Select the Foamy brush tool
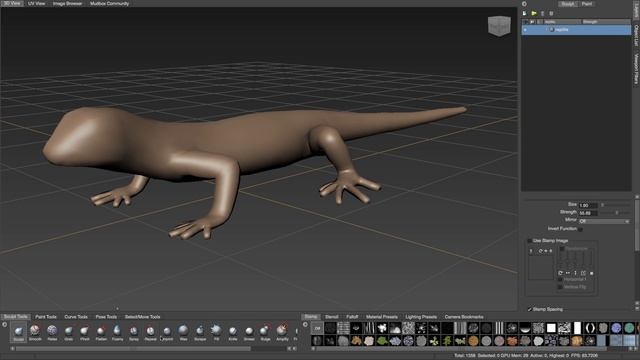Screen dimensions: 640x360 (x=117, y=331)
